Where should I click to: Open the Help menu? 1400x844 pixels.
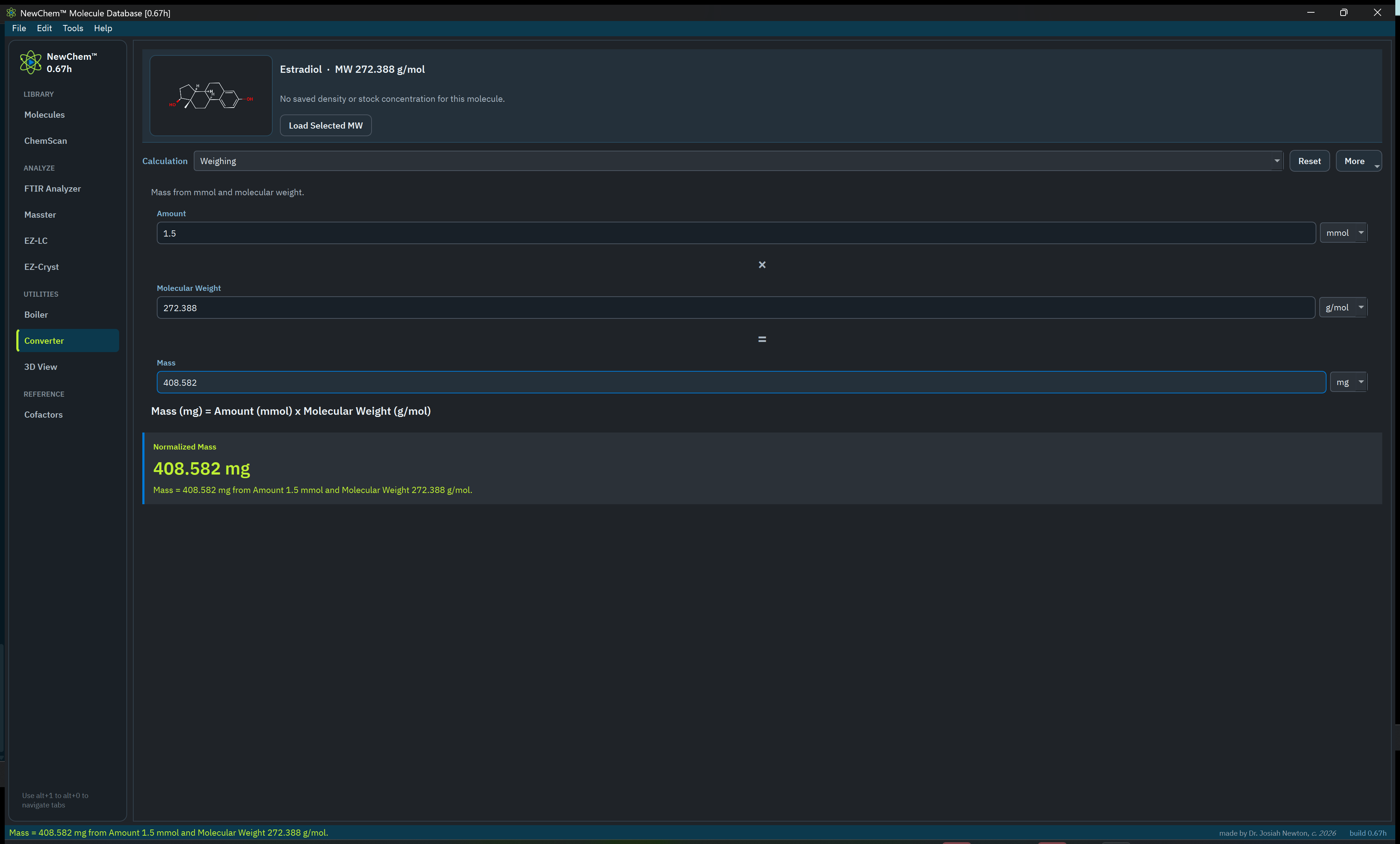click(103, 28)
